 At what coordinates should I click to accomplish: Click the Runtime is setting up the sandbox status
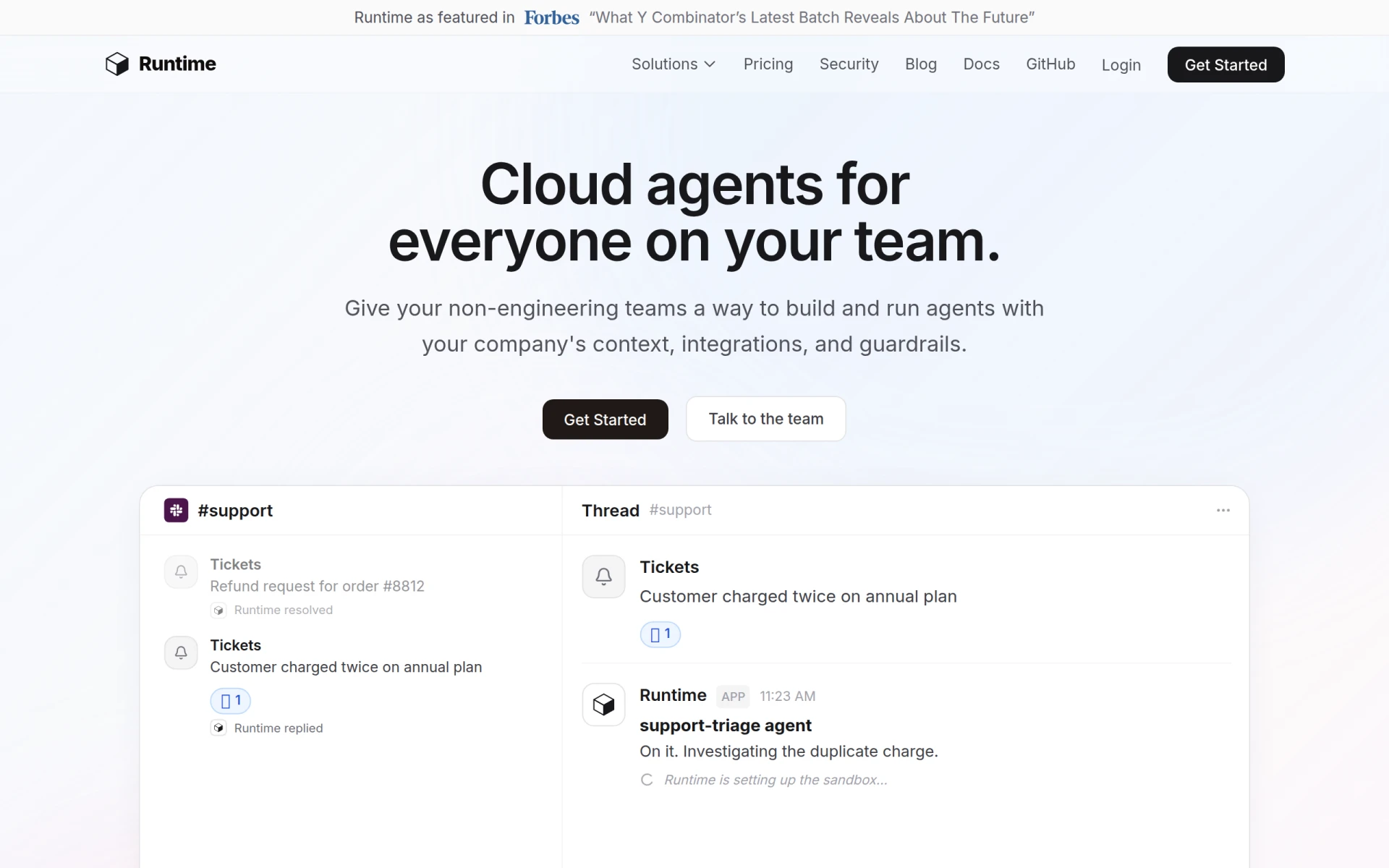click(x=776, y=780)
